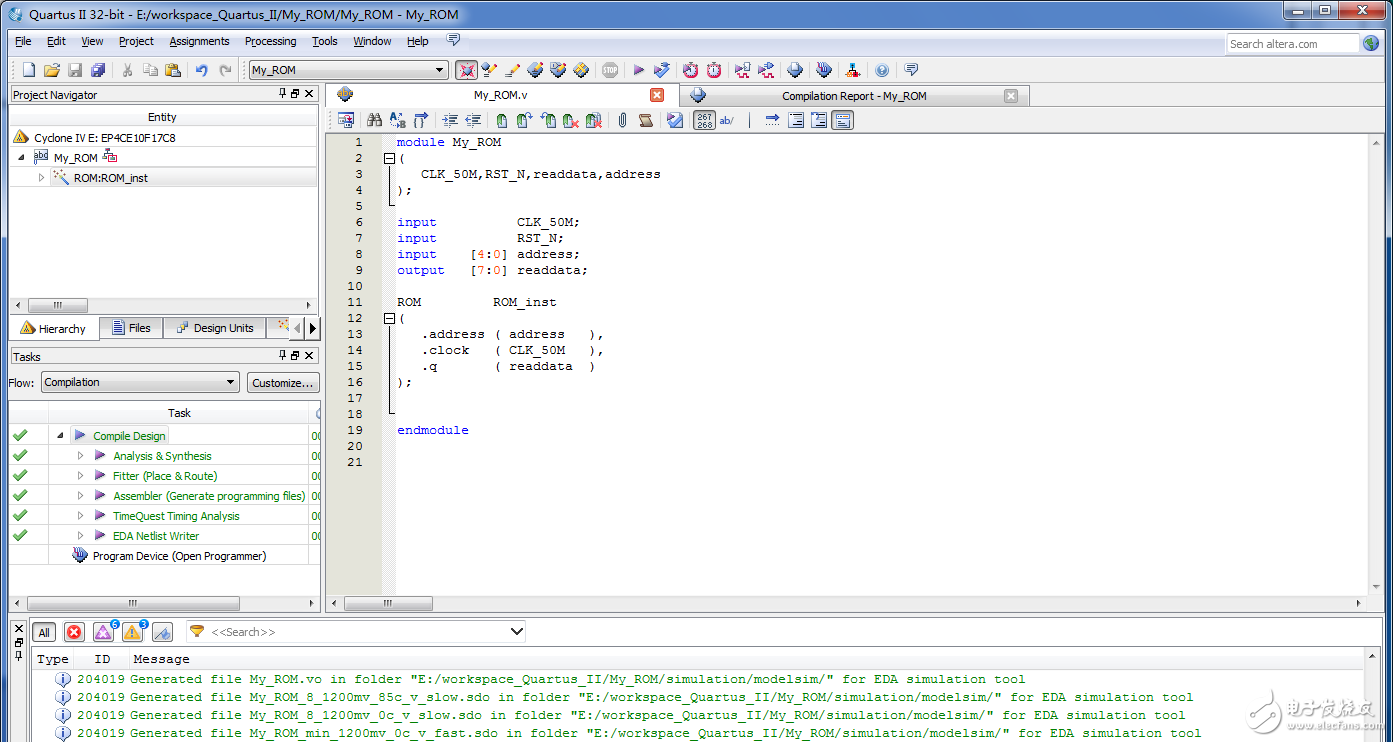Click the Increase Indent icon
Viewport: 1393px width, 742px height.
(450, 120)
